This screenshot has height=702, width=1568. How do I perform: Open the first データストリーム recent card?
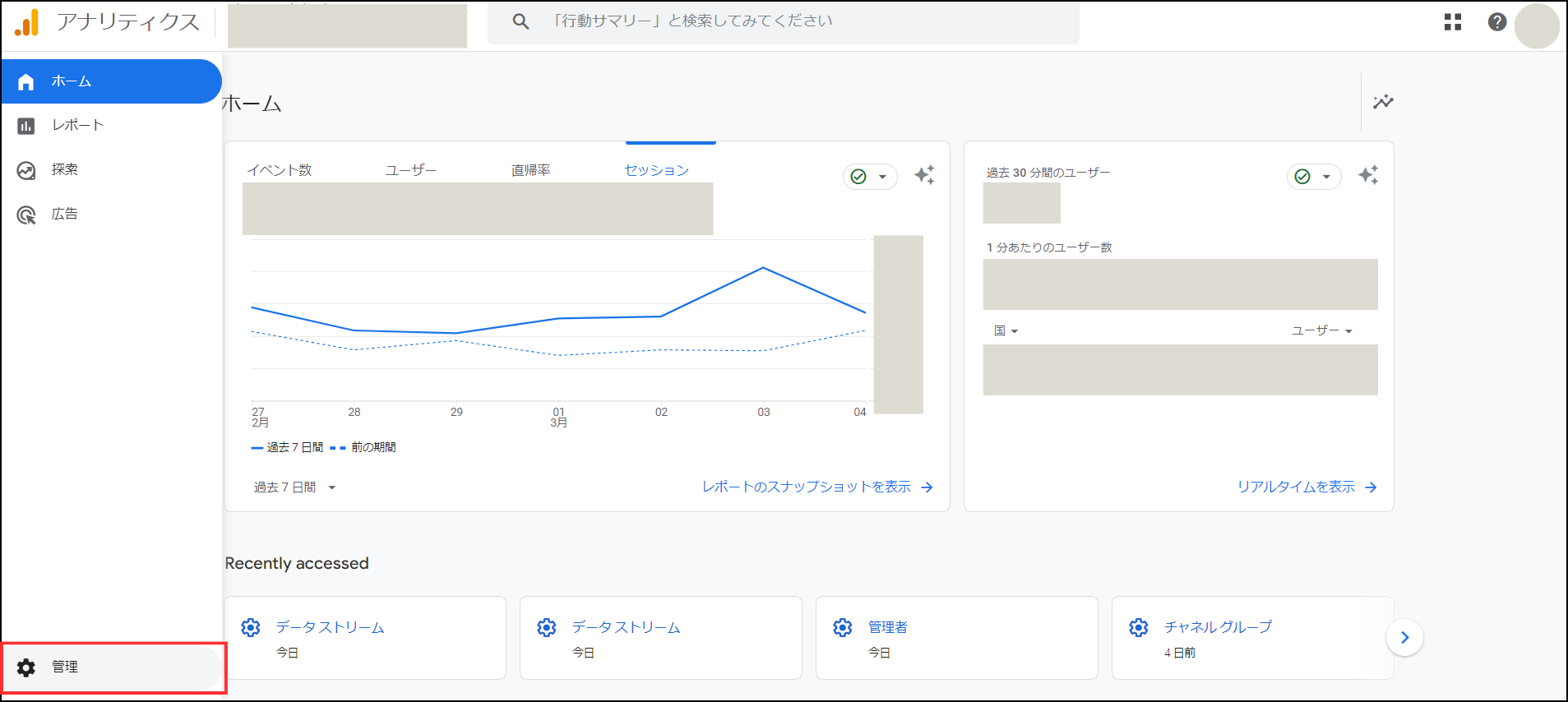coord(365,638)
